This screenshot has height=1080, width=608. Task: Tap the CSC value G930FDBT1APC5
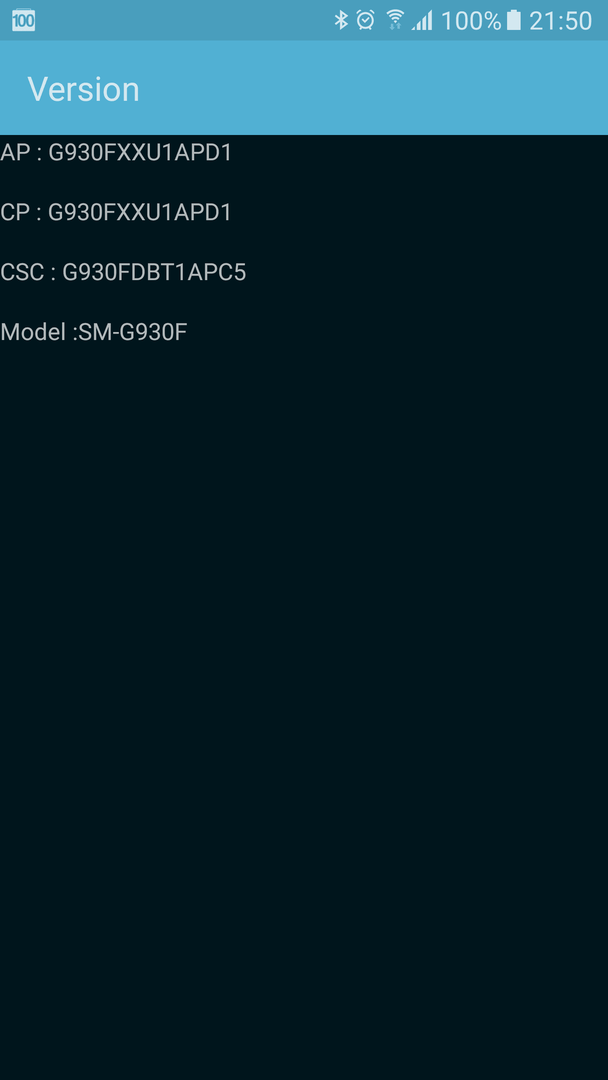coord(154,272)
